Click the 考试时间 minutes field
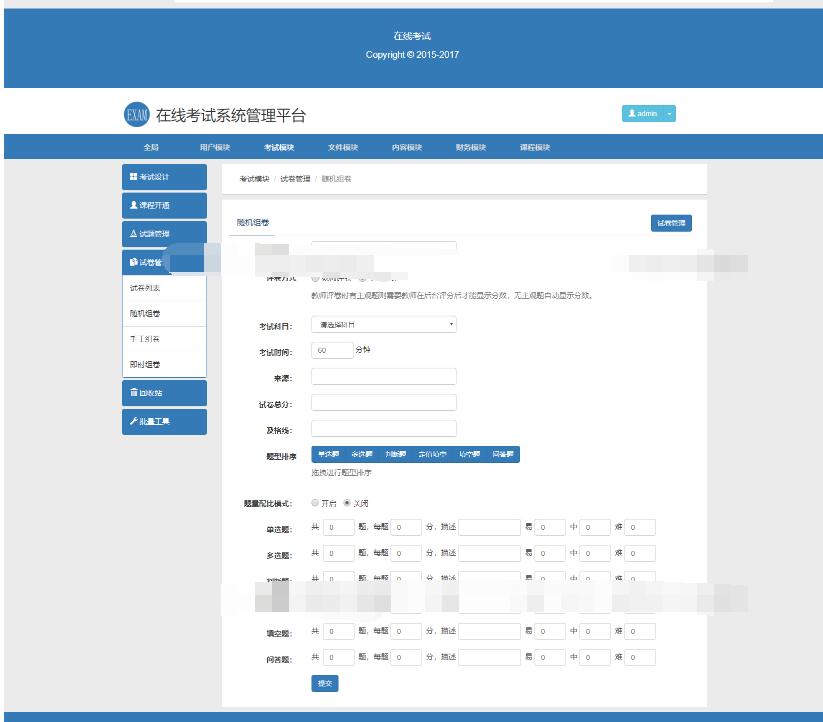The width and height of the screenshot is (823, 722). pyautogui.click(x=332, y=351)
